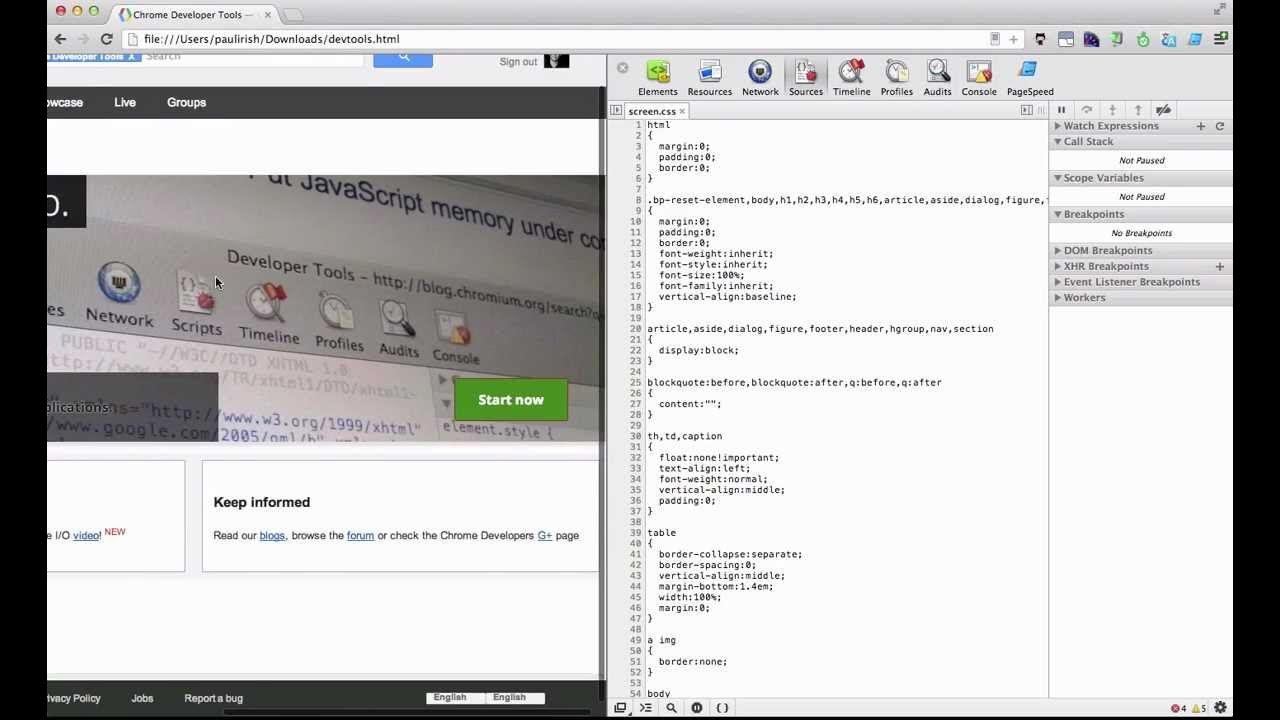Open DevTools settings gear
The image size is (1280, 720).
(1220, 708)
